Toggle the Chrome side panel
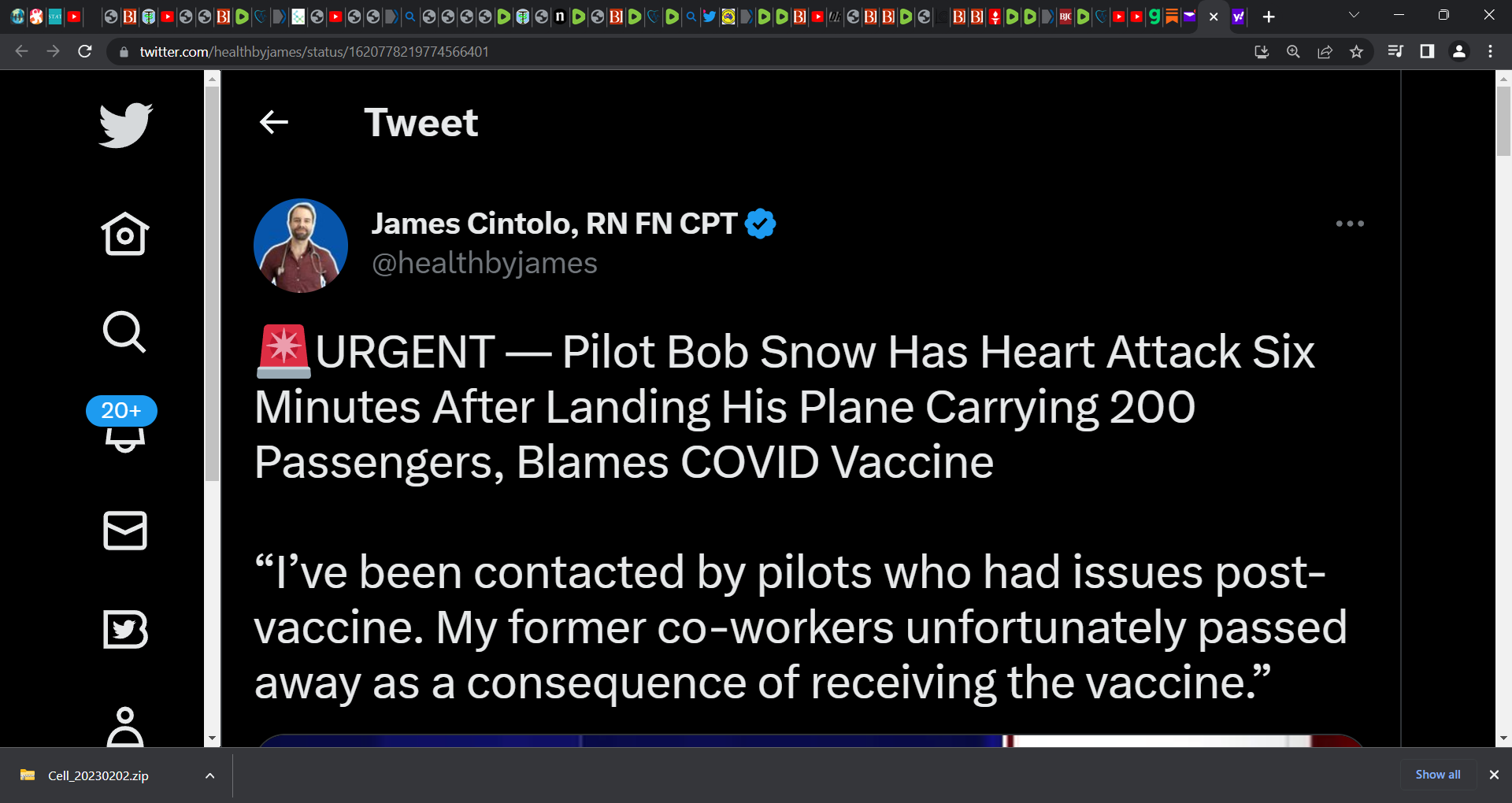The image size is (1512, 803). tap(1428, 51)
